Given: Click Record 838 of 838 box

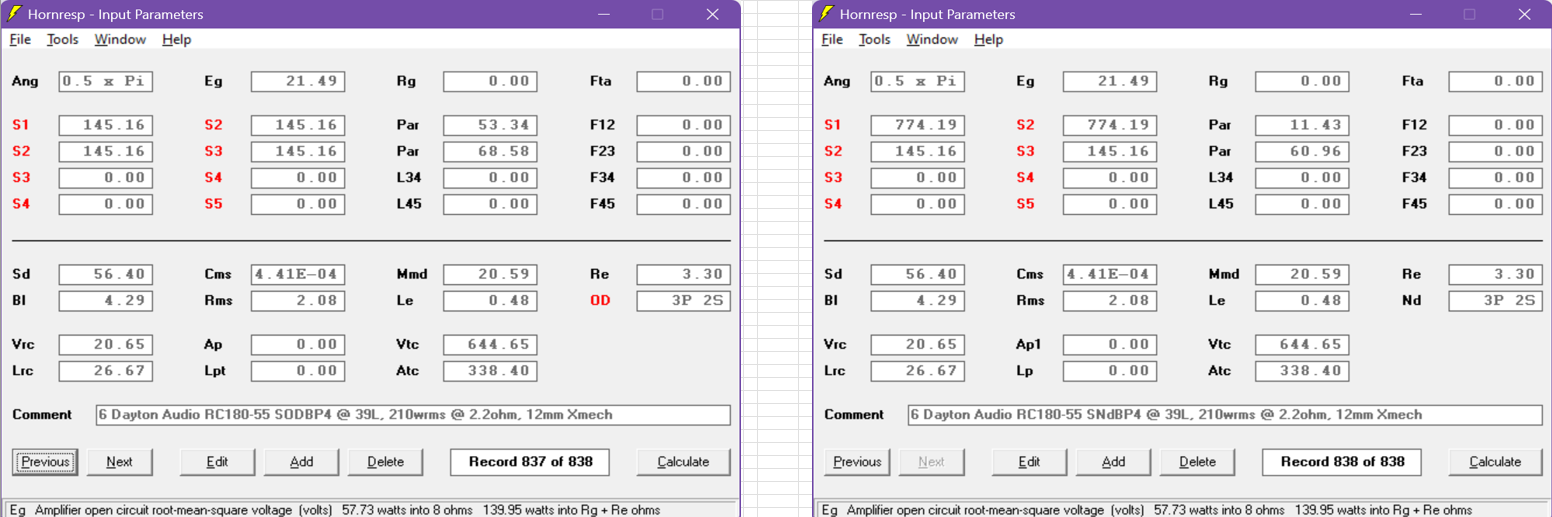Looking at the screenshot, I should click(1342, 462).
